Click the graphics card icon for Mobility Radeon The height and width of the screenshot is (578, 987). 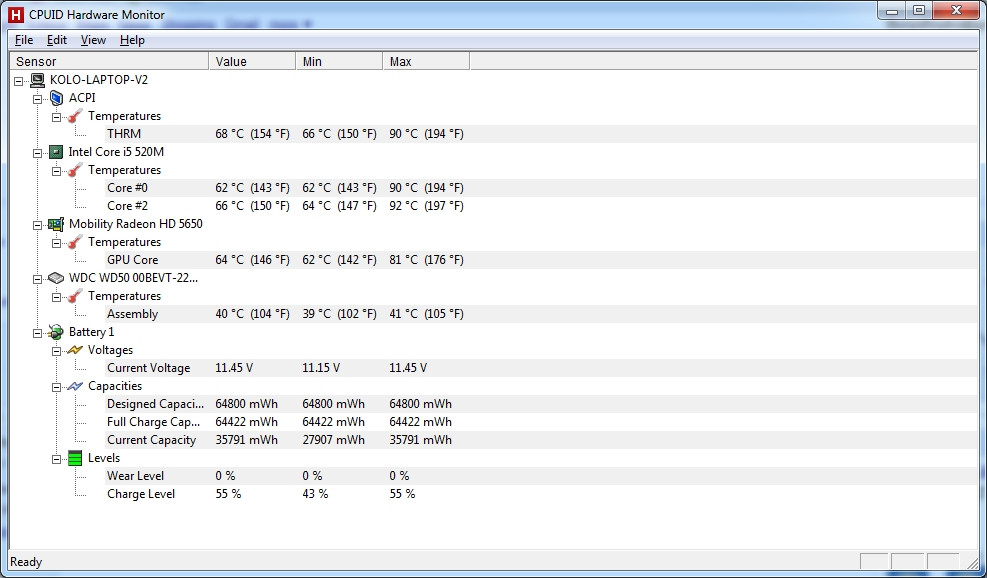(x=56, y=224)
